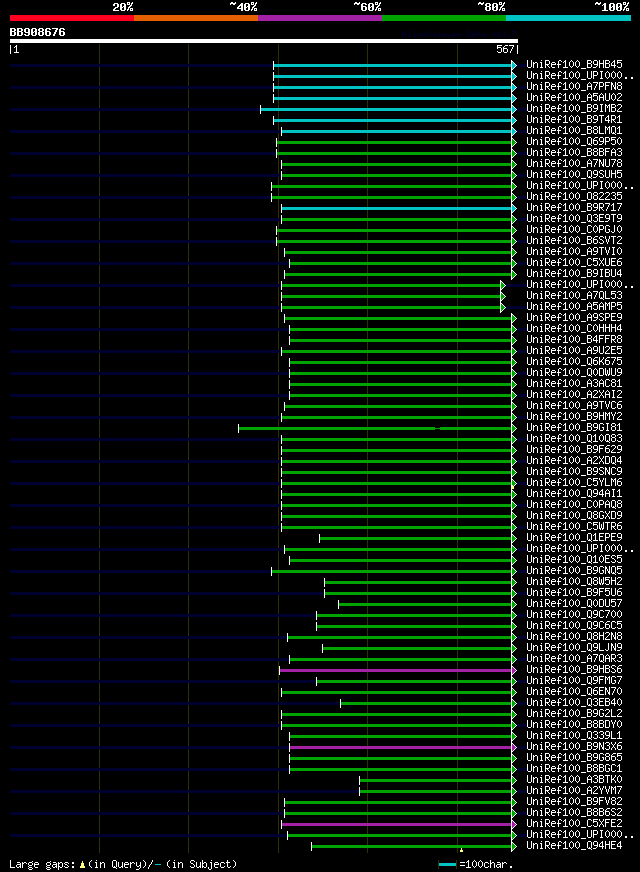Select hit UniRef100_A9SPE9
The height and width of the screenshot is (872, 640).
(574, 318)
